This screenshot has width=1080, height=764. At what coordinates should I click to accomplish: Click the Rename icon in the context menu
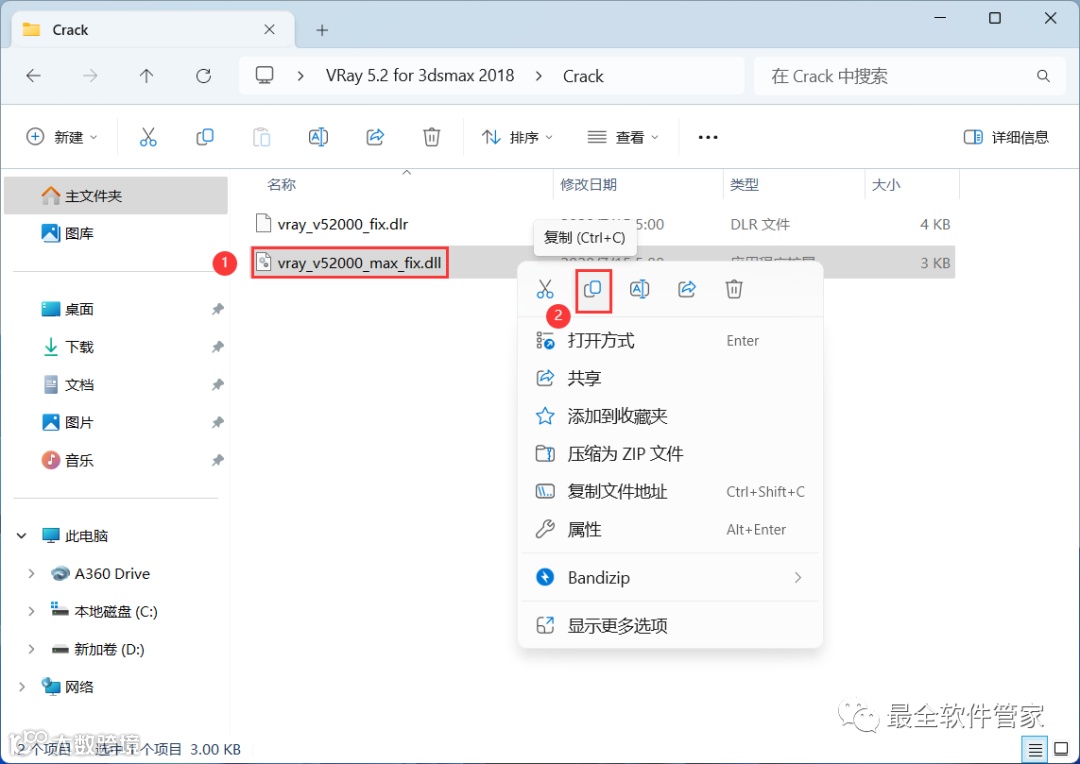(x=639, y=289)
